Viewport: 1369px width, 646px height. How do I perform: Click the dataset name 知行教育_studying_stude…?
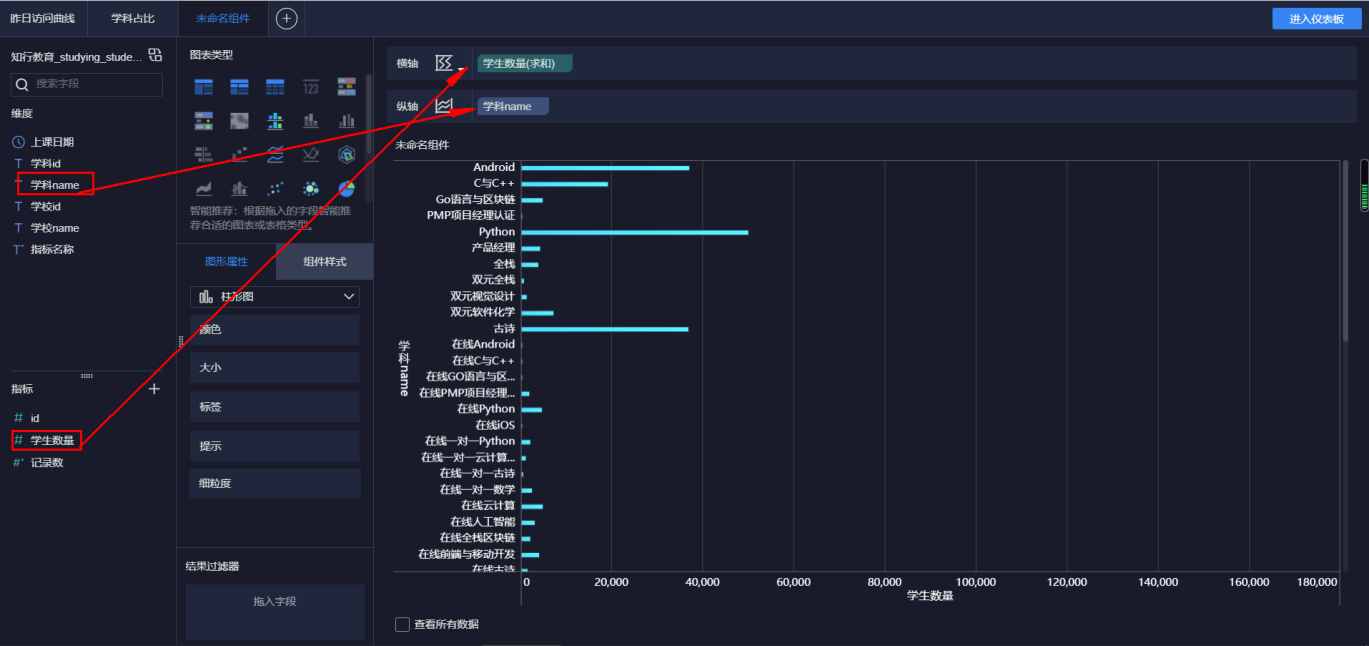76,57
